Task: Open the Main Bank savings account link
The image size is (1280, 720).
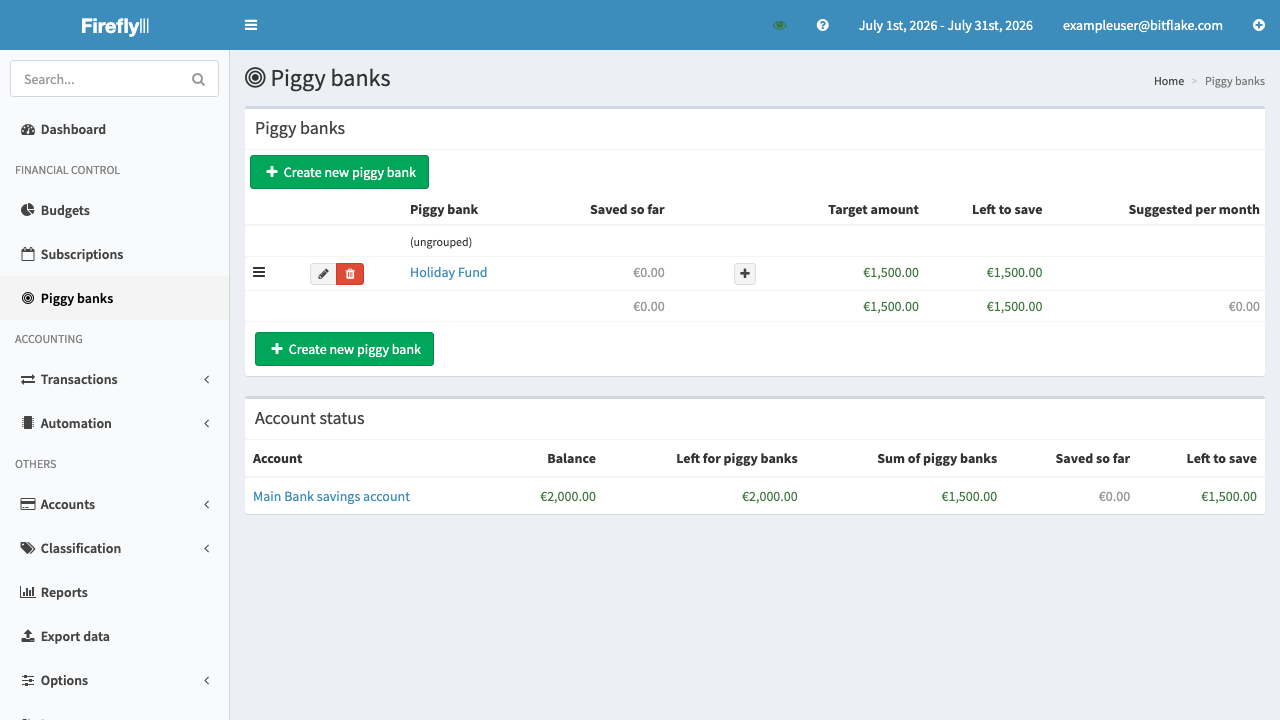Action: [x=331, y=496]
